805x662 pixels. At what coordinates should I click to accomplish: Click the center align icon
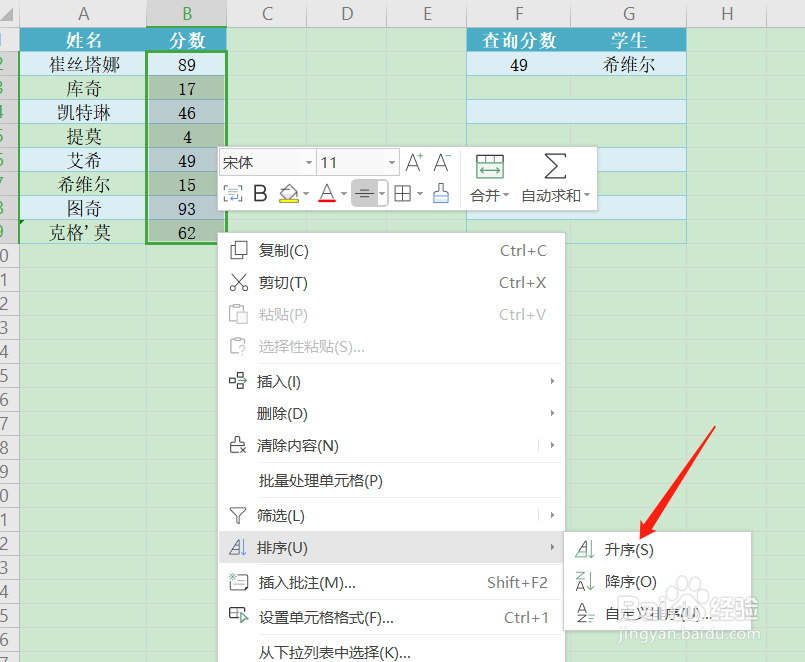(x=365, y=194)
